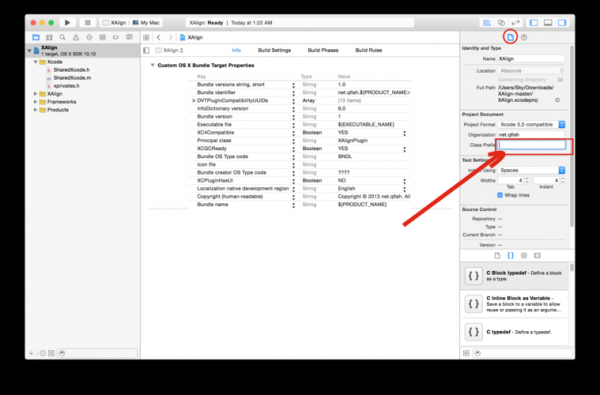Image resolution: width=600 pixels, height=395 pixels.
Task: Switch to the Build Rules tab
Action: (368, 50)
